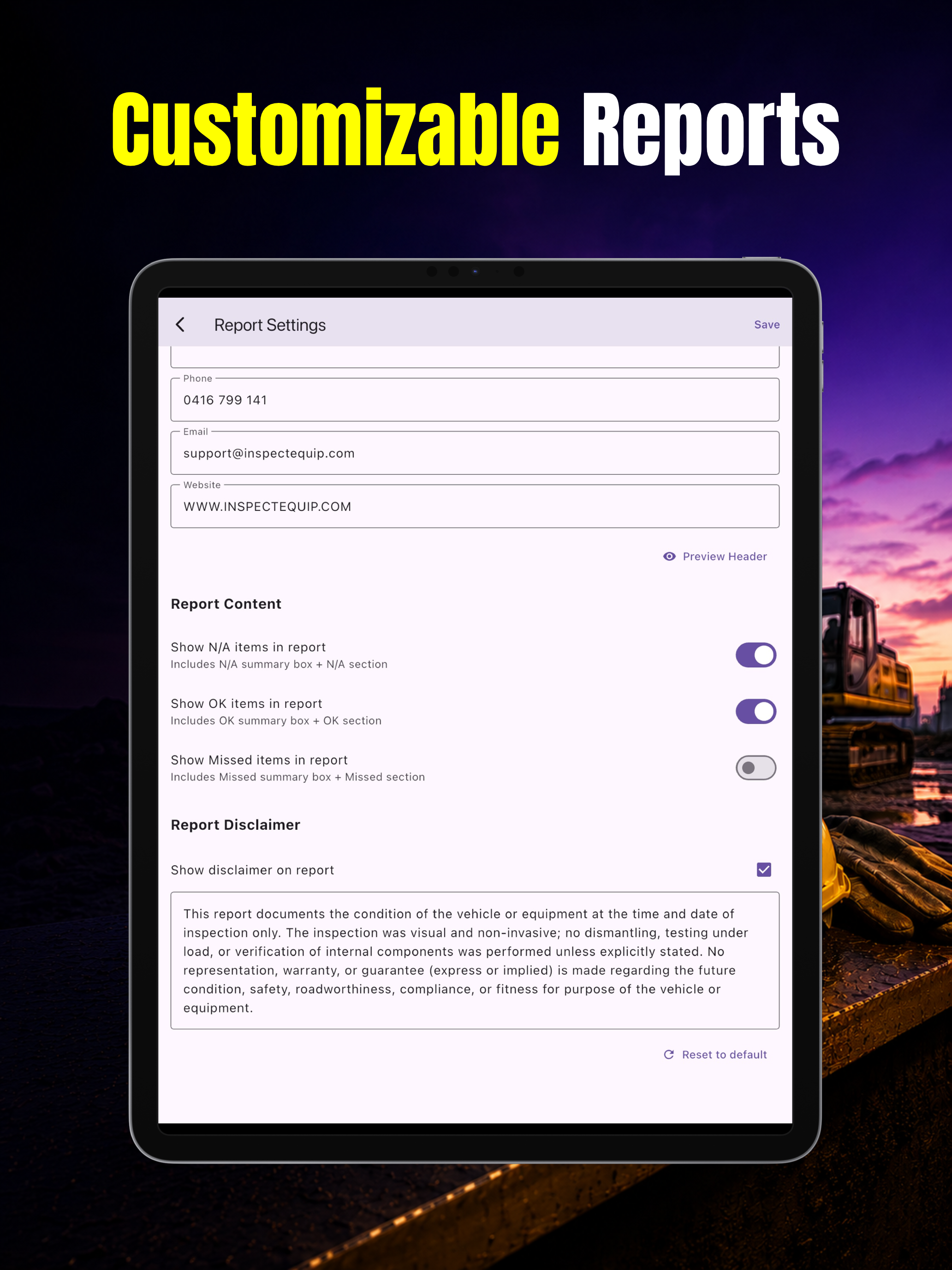Reset disclaimer with Reset to default
Screen dimensions: 952x1270
point(715,1054)
